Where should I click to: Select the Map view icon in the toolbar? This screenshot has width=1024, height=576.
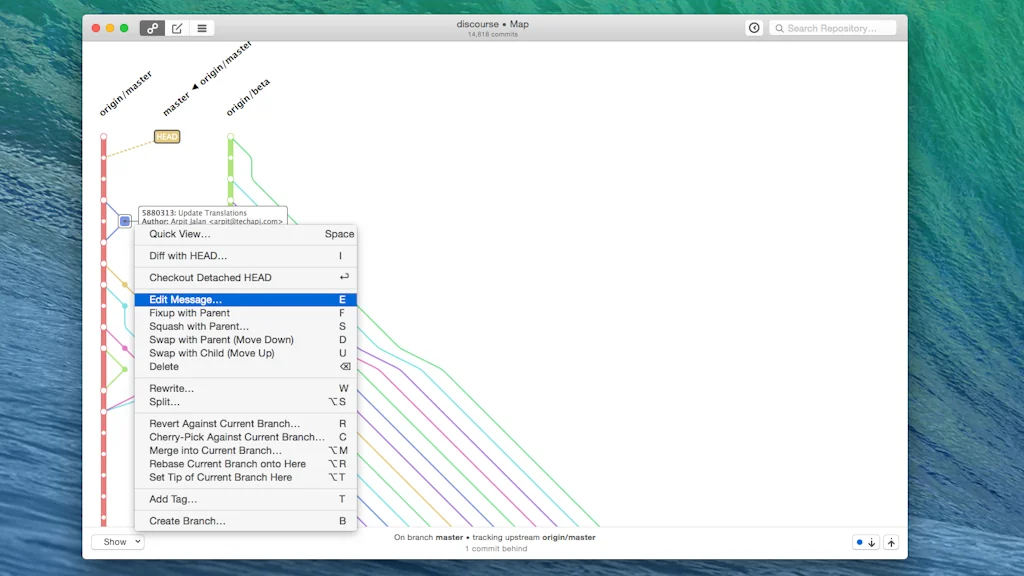tap(151, 28)
